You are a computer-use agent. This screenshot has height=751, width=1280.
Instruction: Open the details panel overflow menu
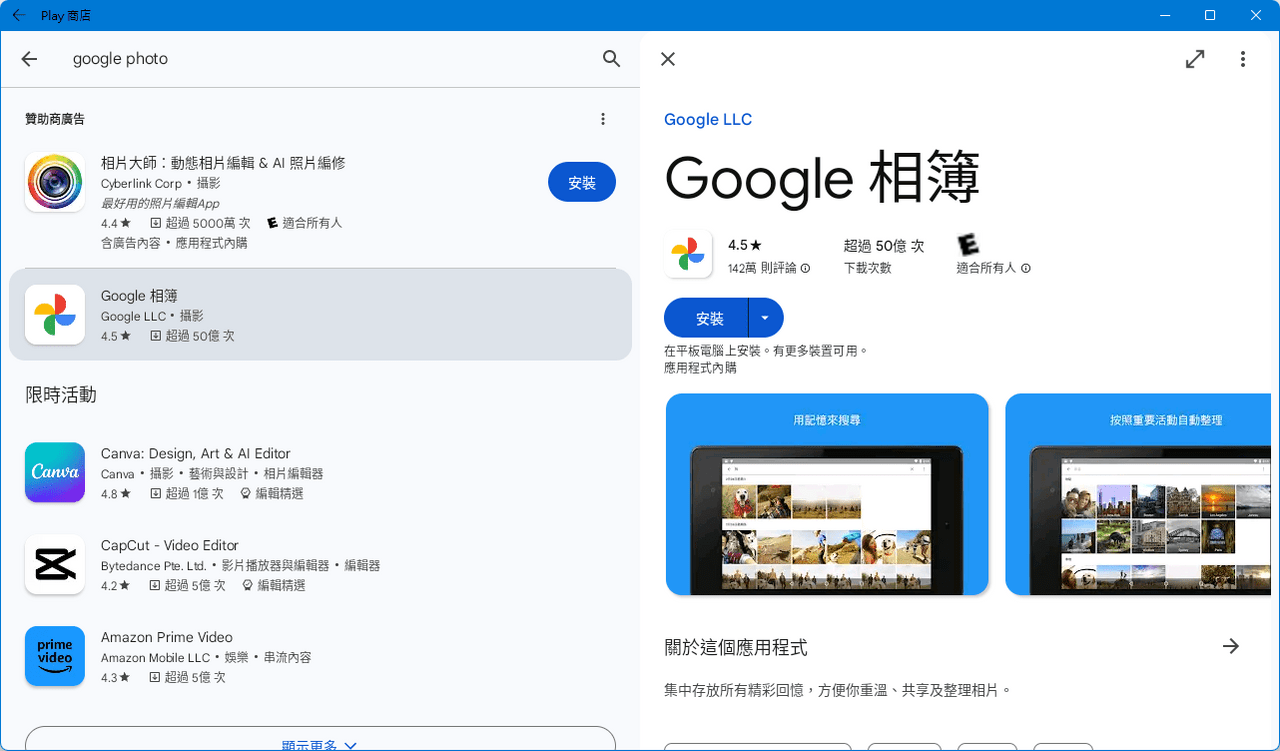coord(1243,59)
